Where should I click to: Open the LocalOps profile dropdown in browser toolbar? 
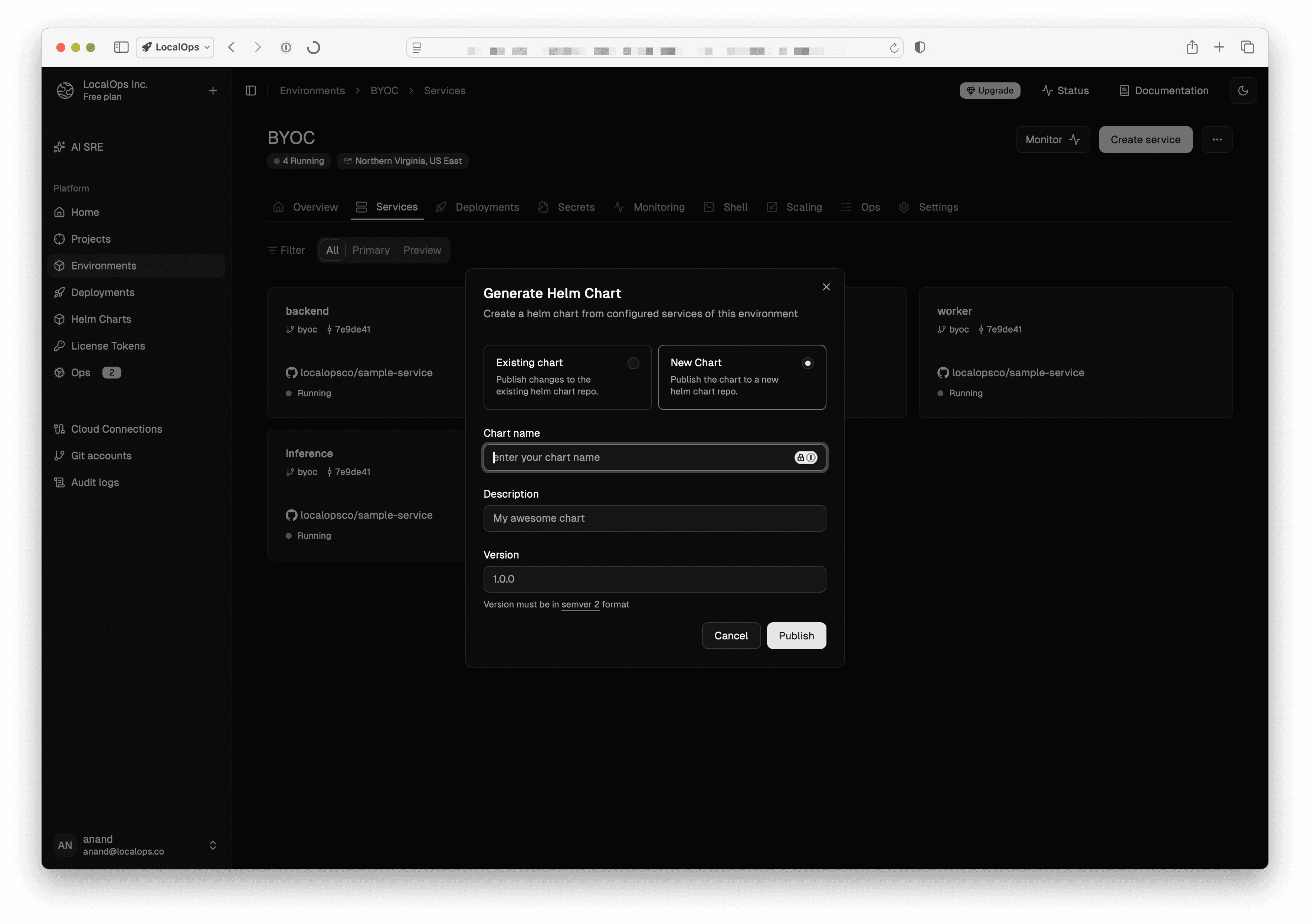coord(175,47)
